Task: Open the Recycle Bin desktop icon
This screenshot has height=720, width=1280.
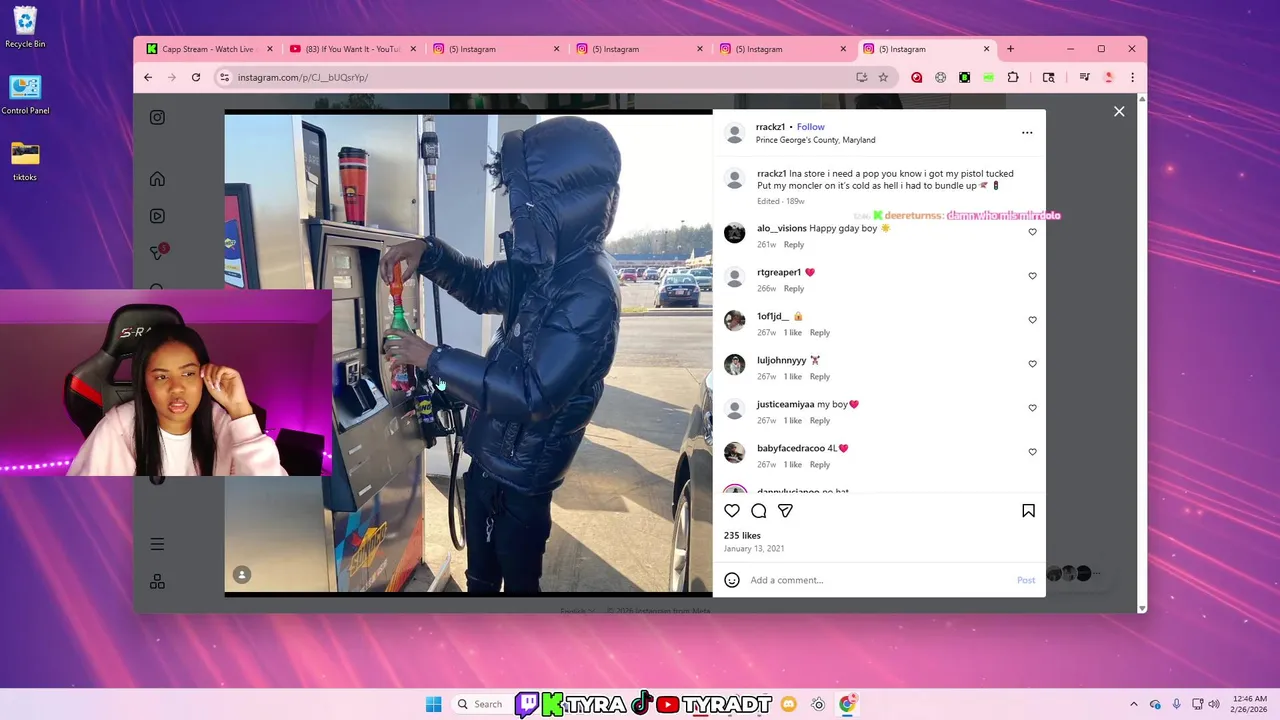Action: click(x=25, y=27)
